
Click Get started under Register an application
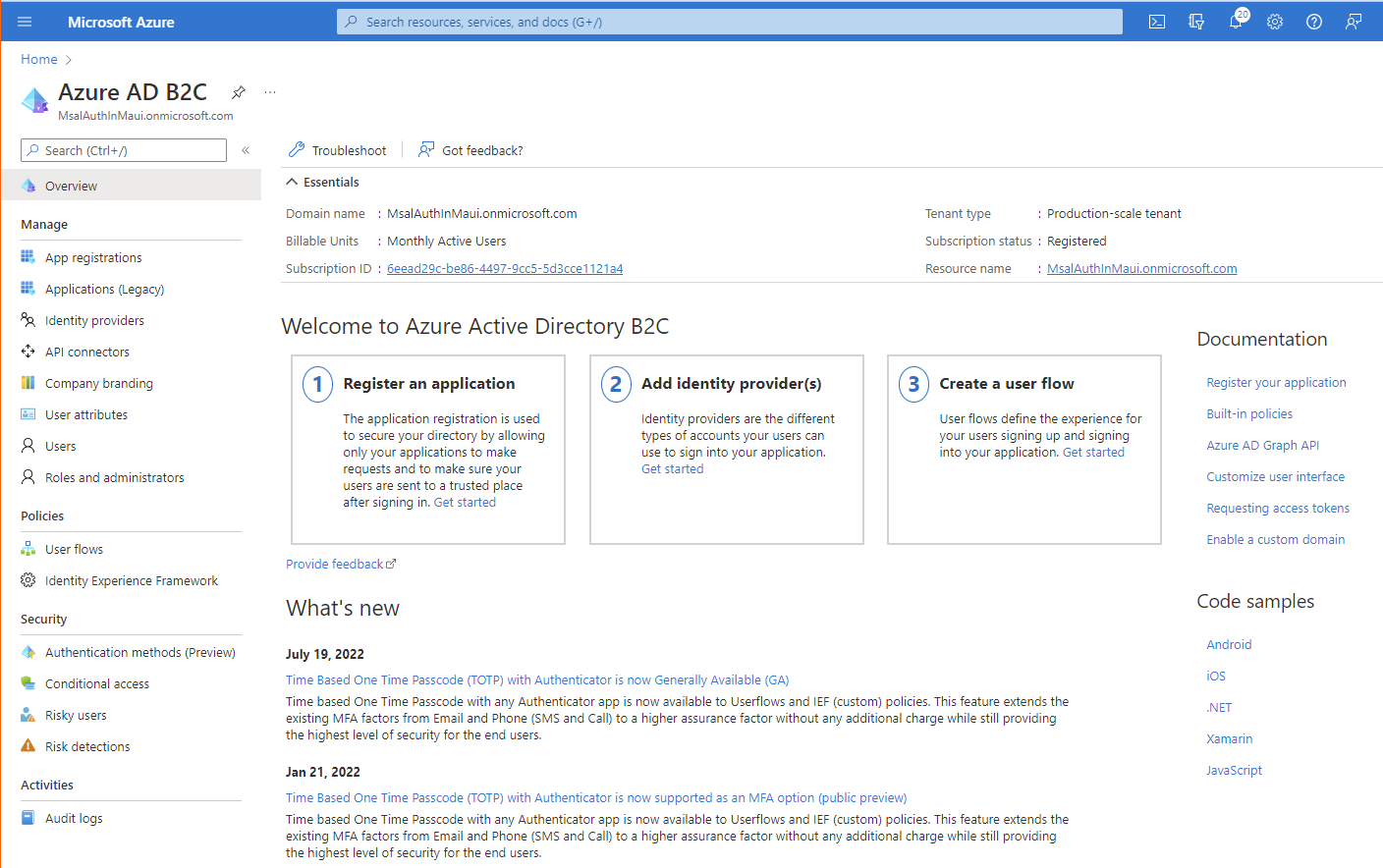tap(465, 502)
